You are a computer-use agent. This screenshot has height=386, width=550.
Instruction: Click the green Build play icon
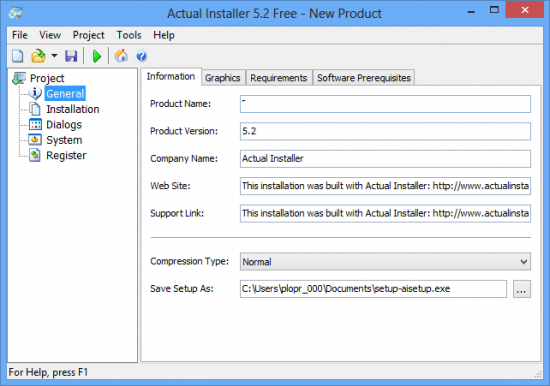tap(97, 56)
